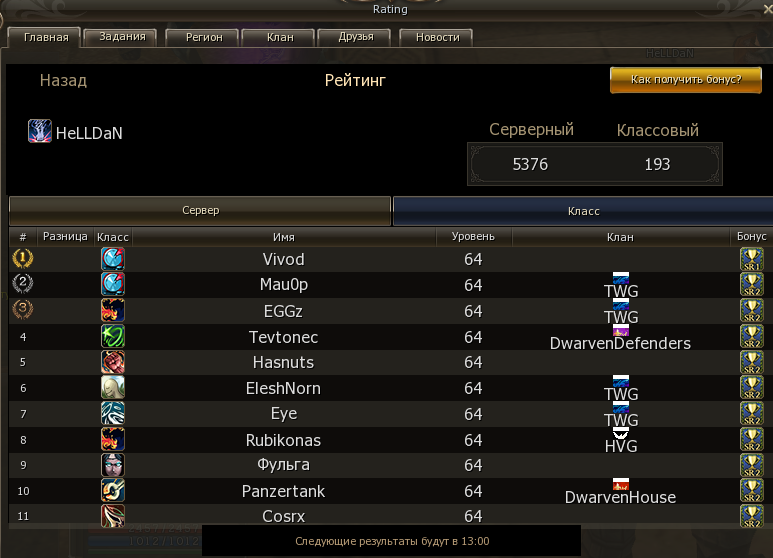
Task: Click the bronze third place medal icon
Action: click(23, 310)
